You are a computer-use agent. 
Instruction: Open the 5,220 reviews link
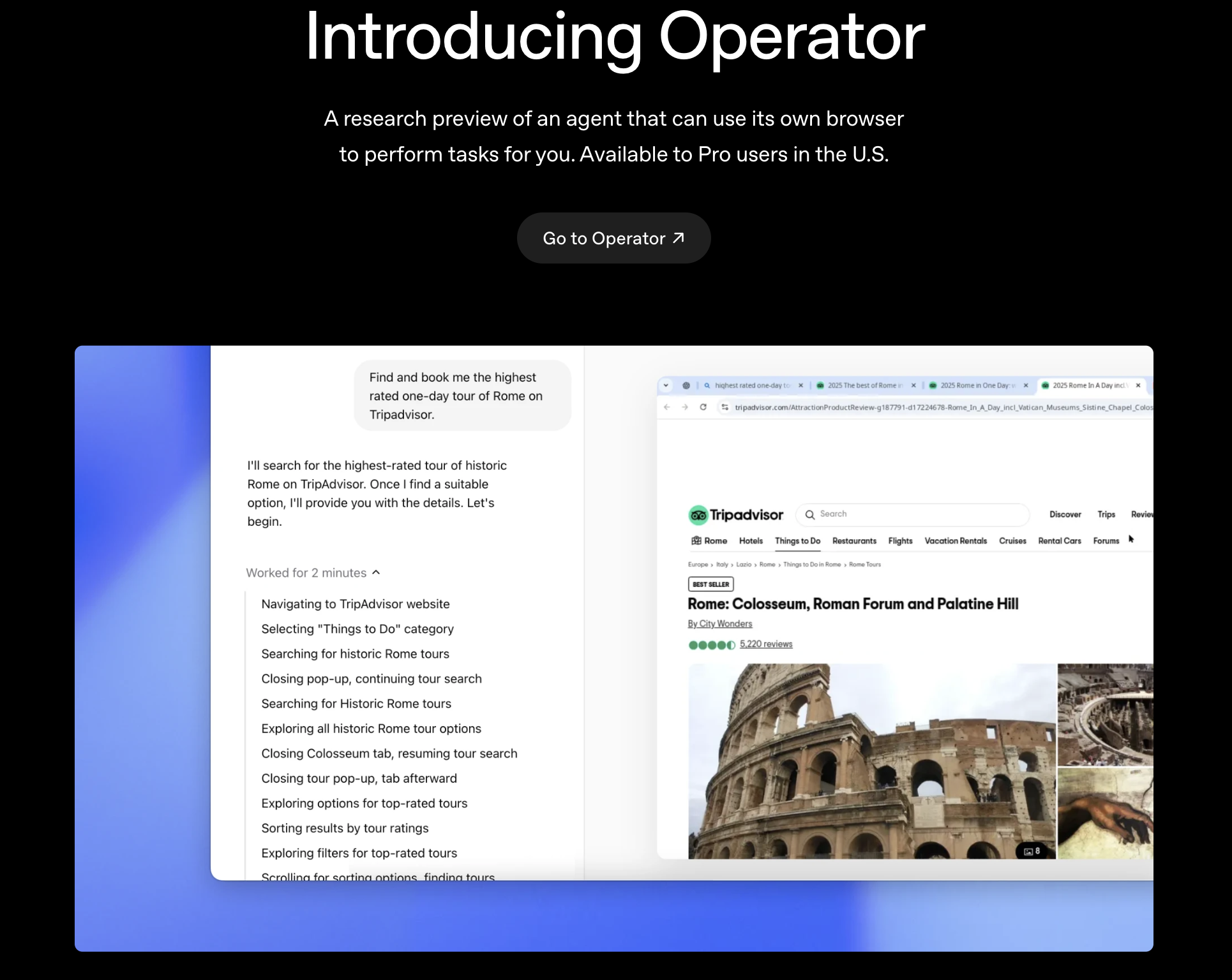766,644
